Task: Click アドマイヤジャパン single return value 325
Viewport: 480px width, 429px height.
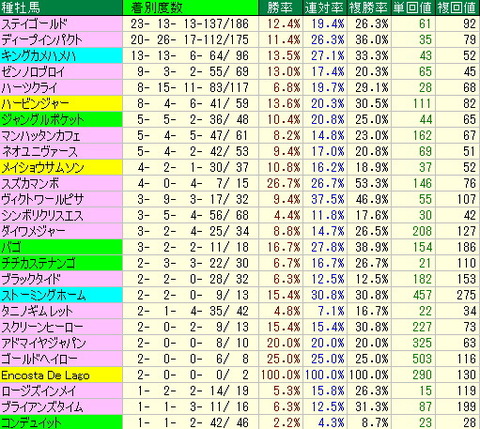Action: click(x=421, y=344)
